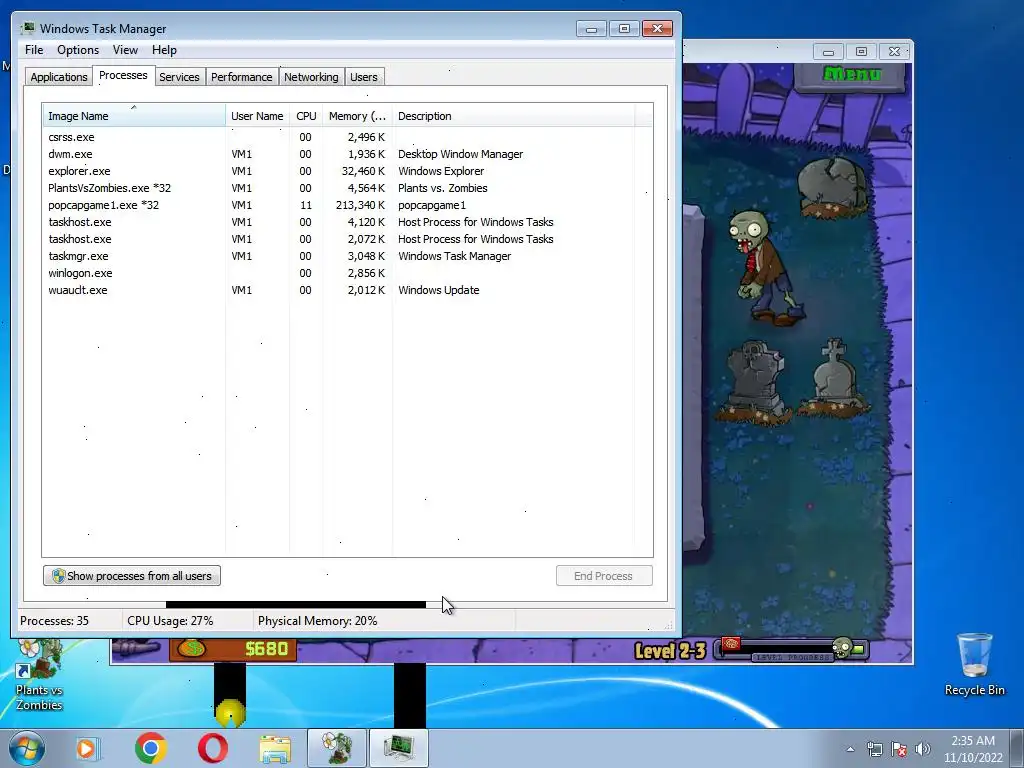Click the skull-carved gravestone in the game

[x=754, y=381]
